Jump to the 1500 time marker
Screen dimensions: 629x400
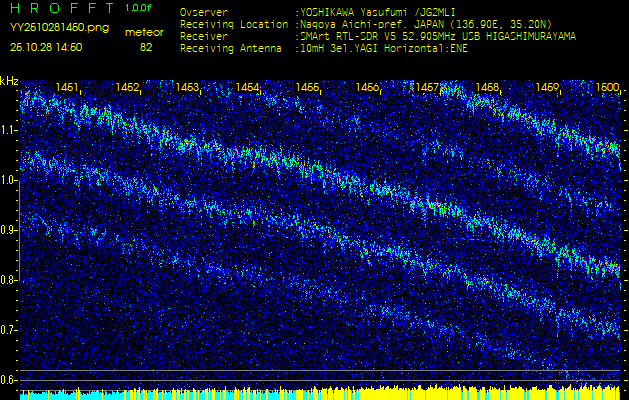[606, 88]
